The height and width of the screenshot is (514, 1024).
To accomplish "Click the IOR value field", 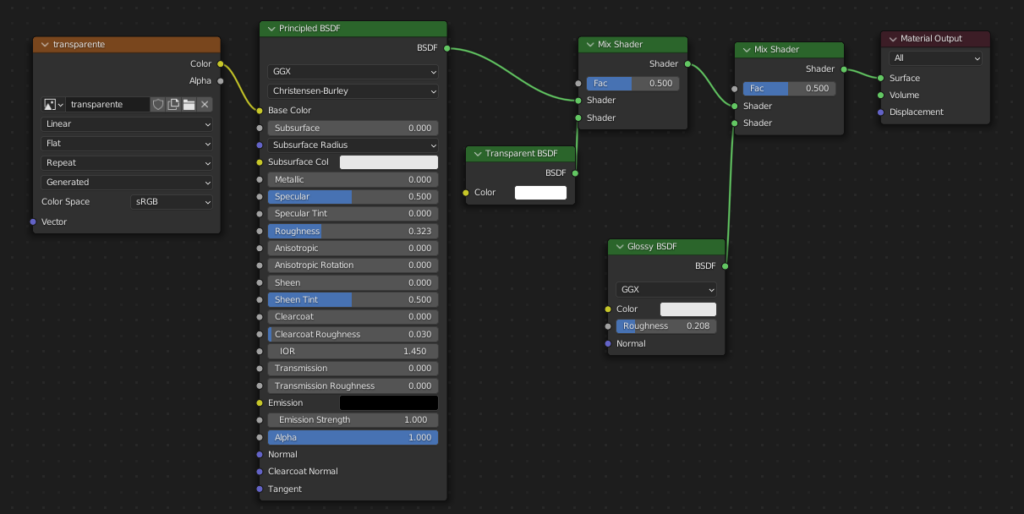I will pos(353,351).
